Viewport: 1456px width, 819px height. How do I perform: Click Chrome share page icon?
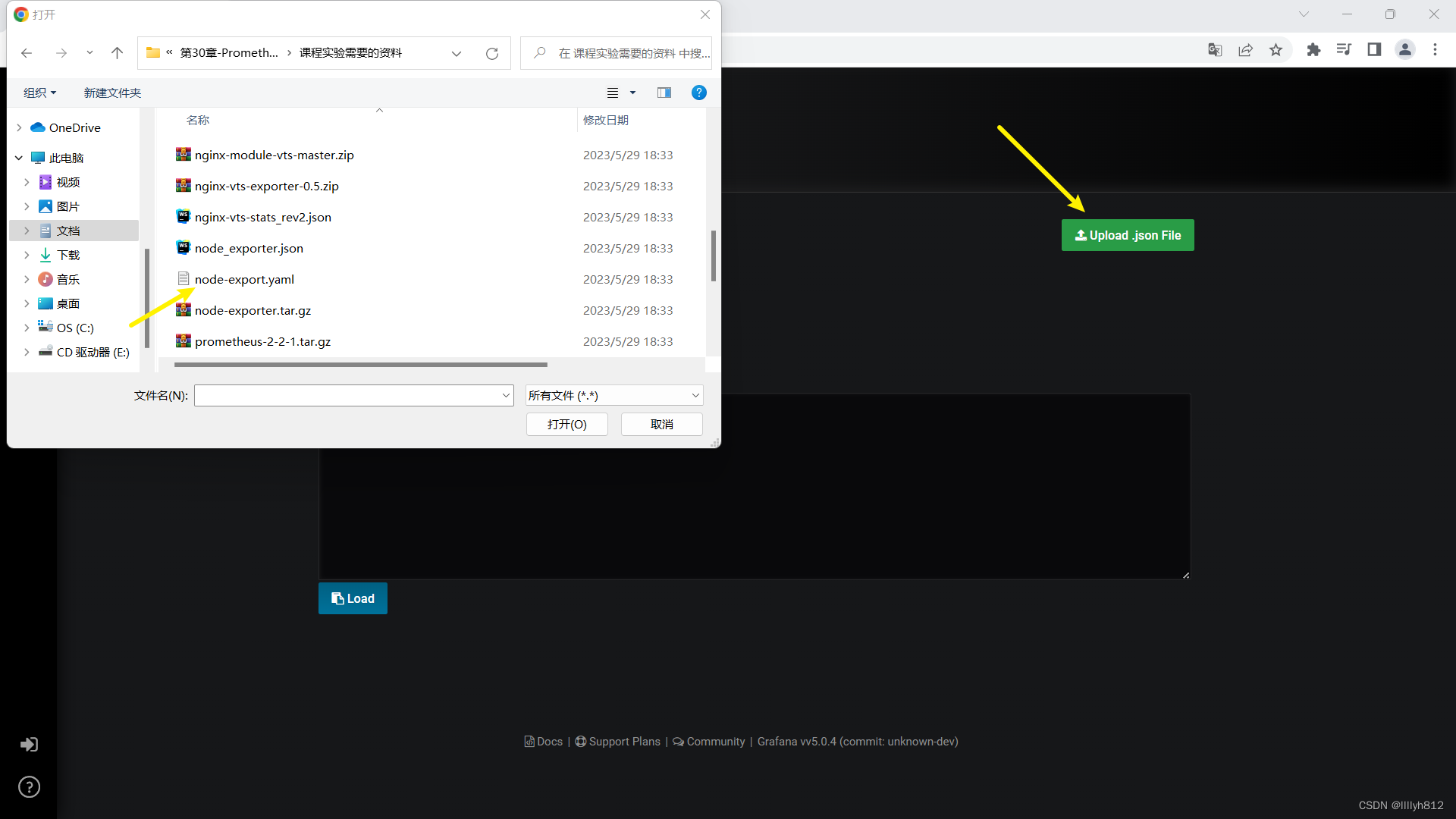pos(1245,49)
